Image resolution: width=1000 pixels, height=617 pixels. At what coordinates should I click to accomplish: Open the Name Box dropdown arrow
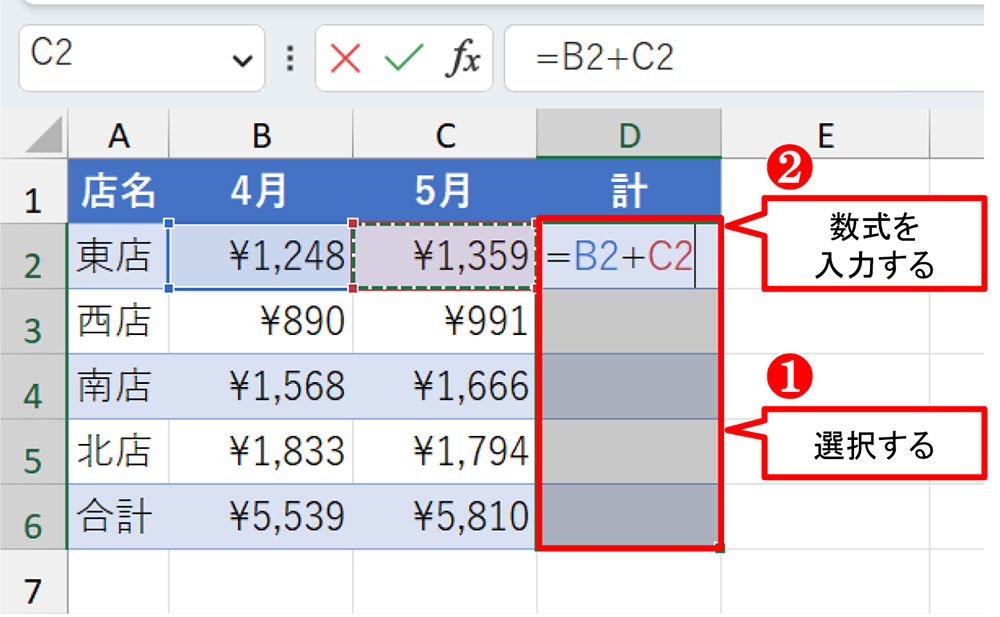click(242, 61)
